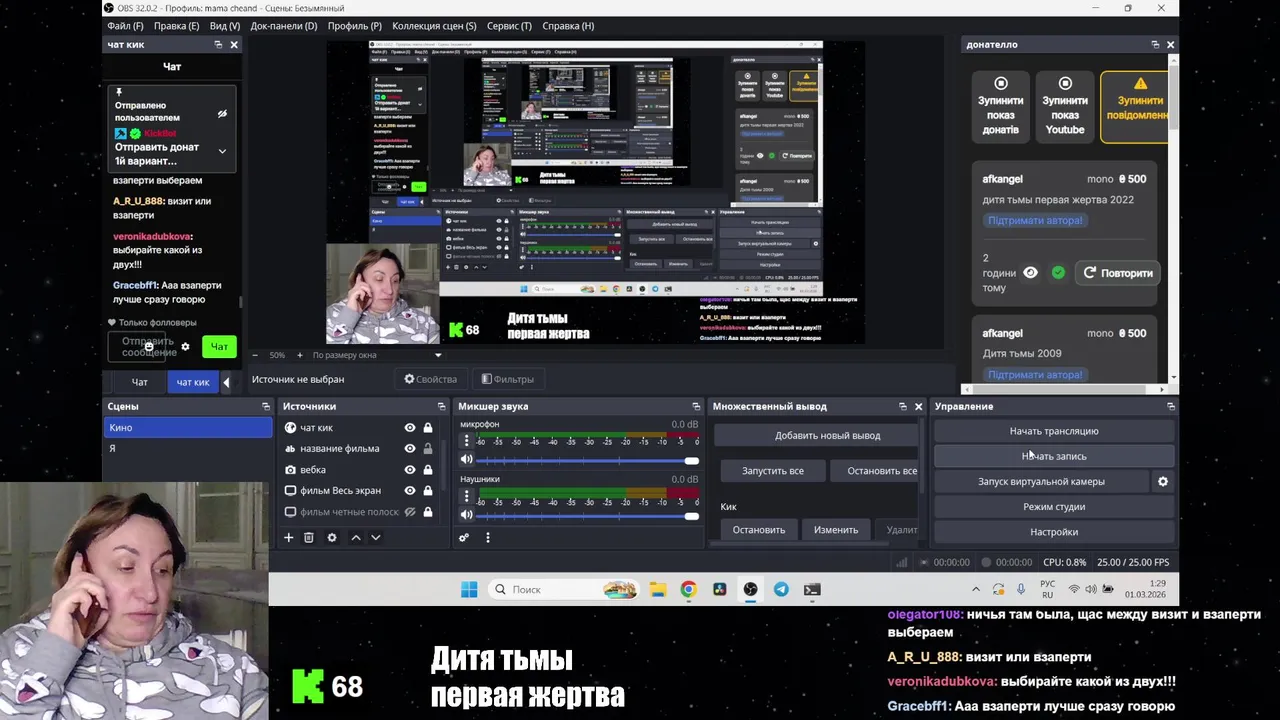
Task: Delete the selected source with the trash icon
Action: click(308, 537)
